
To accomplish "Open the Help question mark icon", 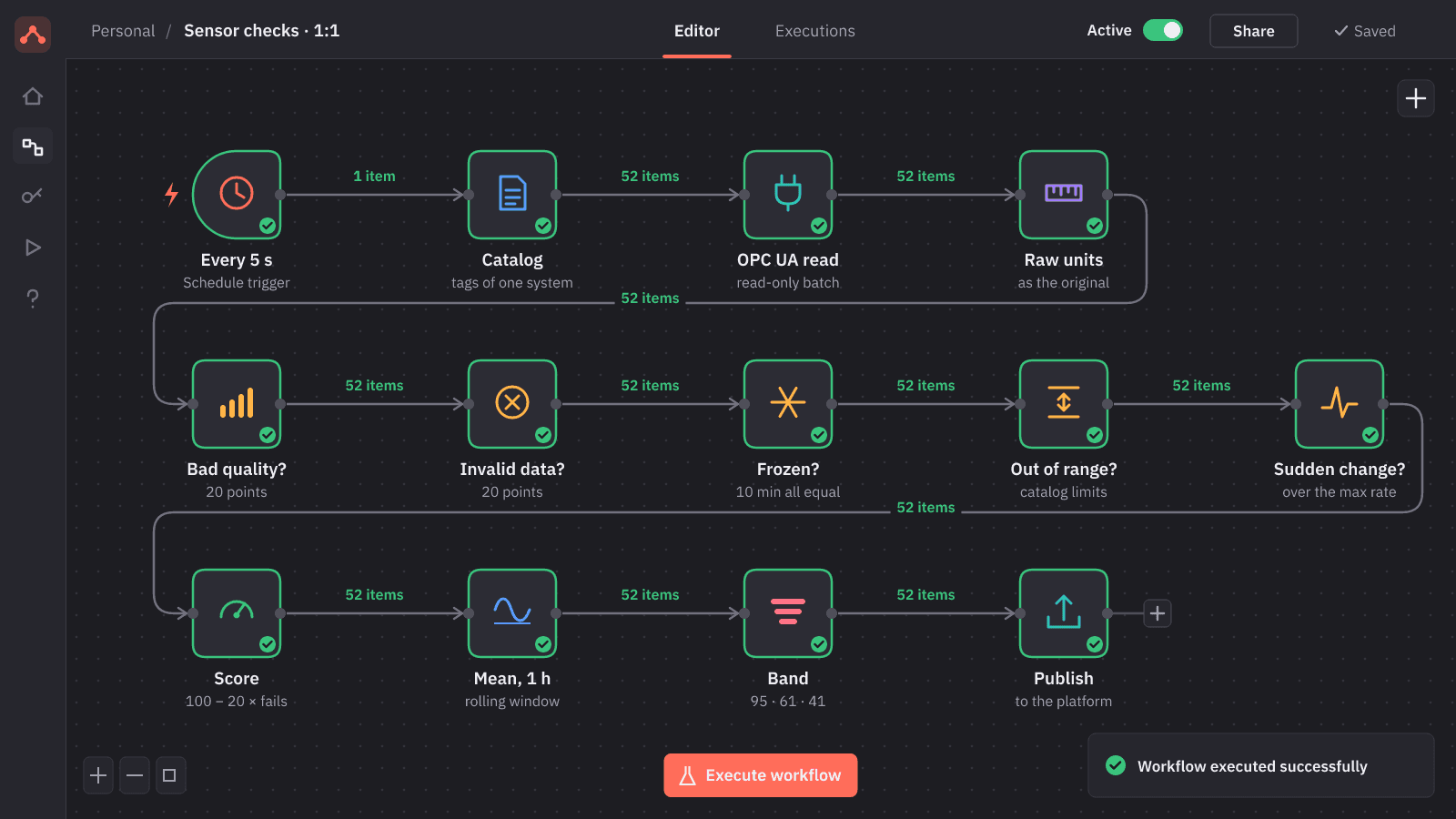I will pyautogui.click(x=33, y=298).
